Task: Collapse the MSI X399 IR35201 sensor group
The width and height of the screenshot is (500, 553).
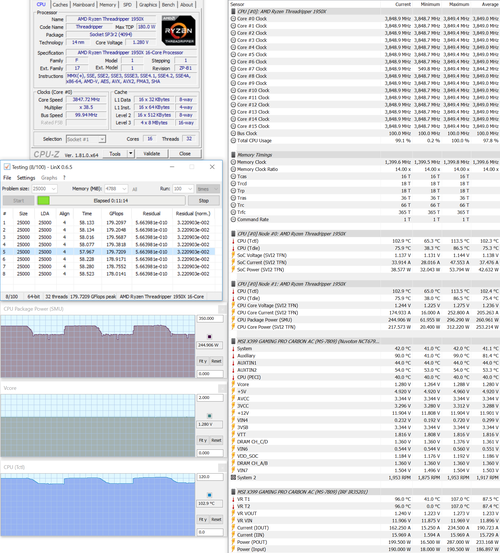Action: [x=233, y=492]
